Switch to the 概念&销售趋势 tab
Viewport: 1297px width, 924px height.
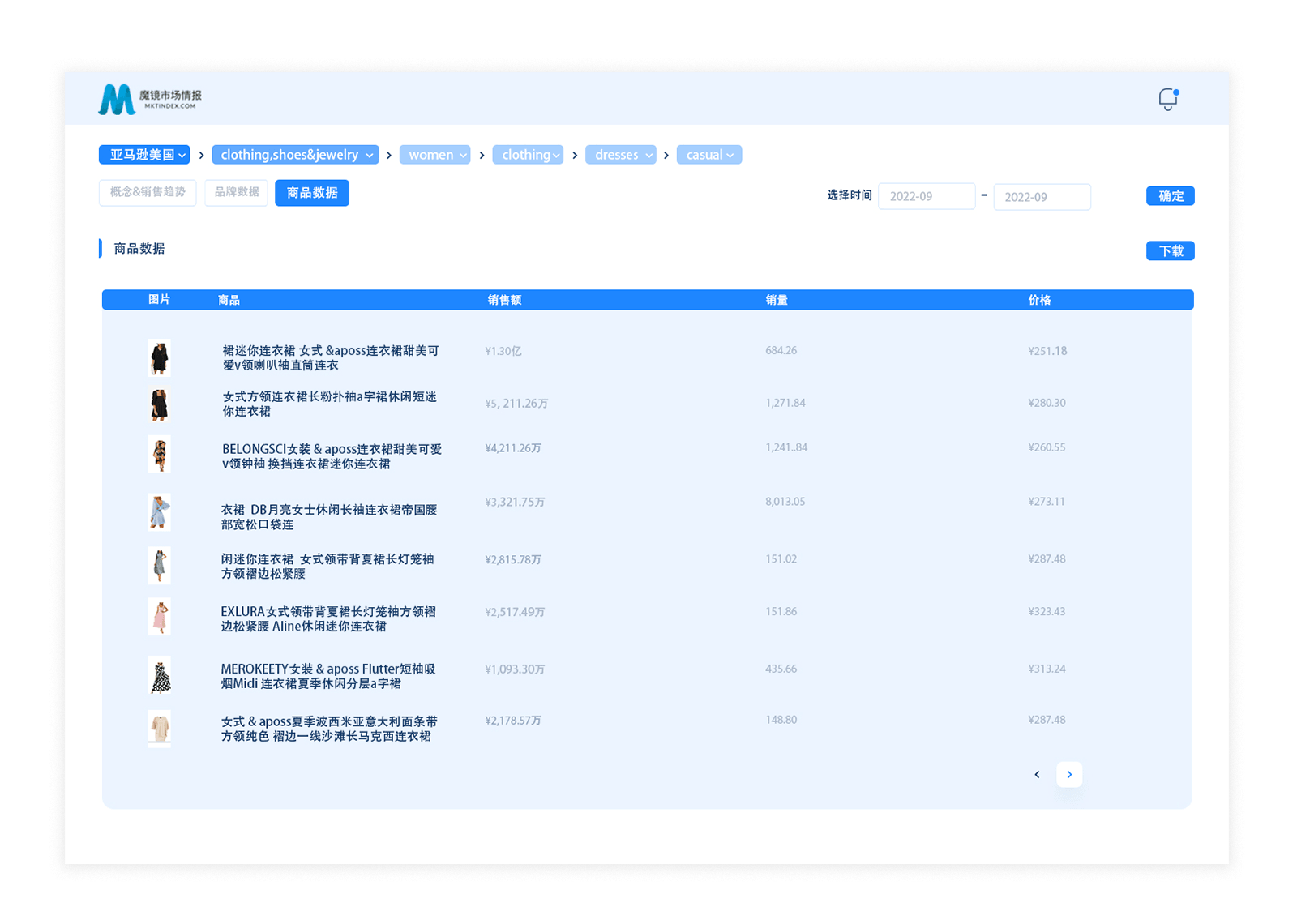point(148,192)
